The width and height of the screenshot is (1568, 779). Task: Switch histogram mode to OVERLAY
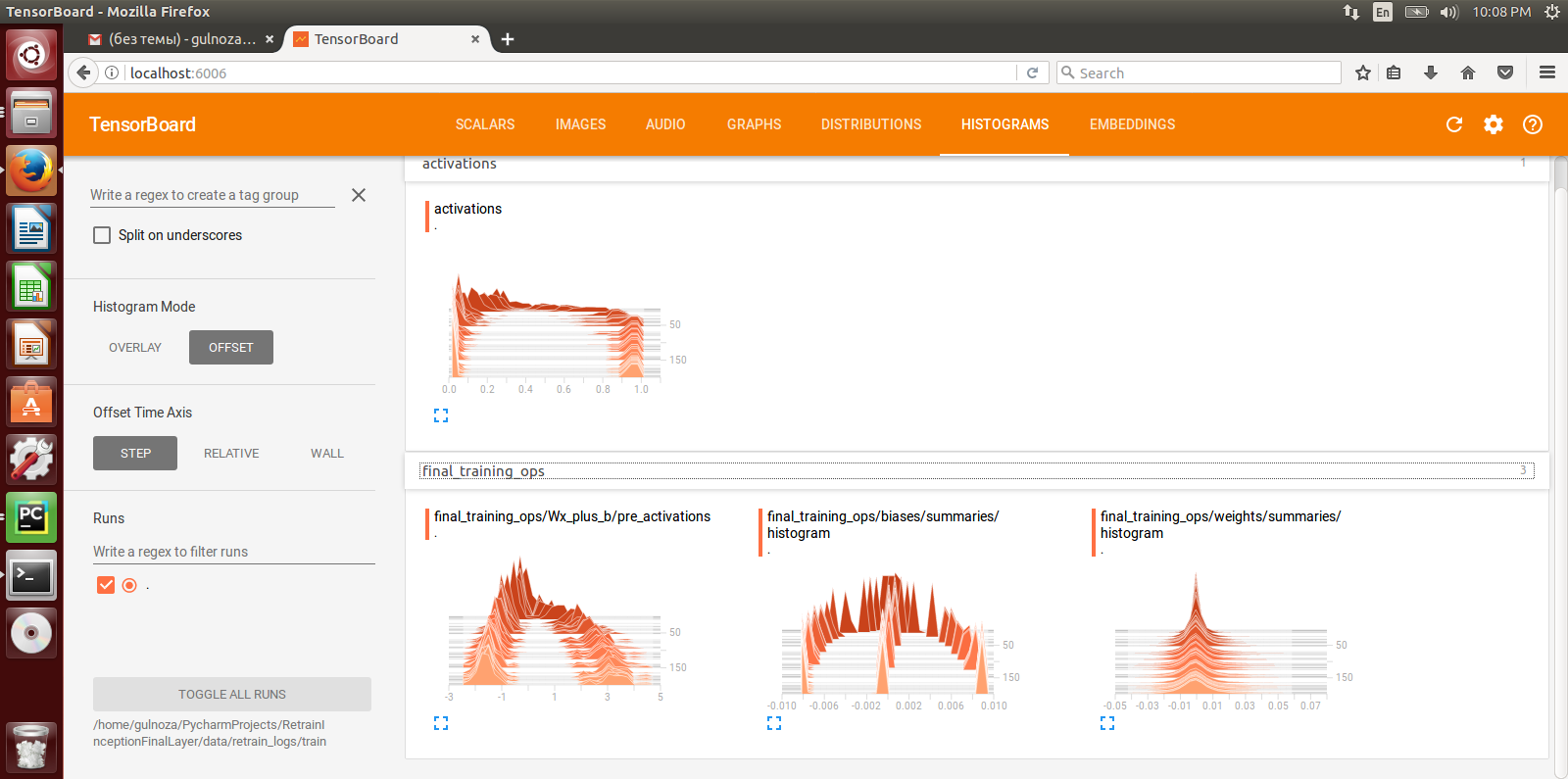[x=135, y=348]
